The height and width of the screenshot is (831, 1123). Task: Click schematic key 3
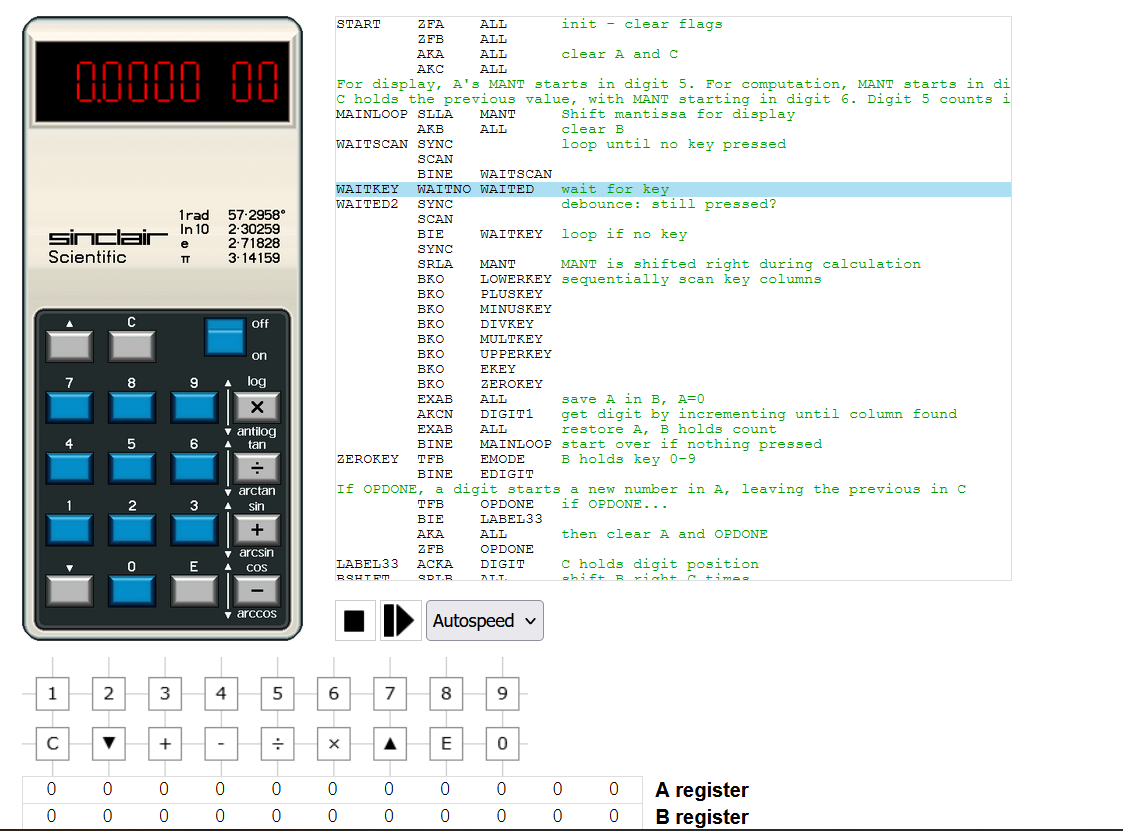[165, 693]
